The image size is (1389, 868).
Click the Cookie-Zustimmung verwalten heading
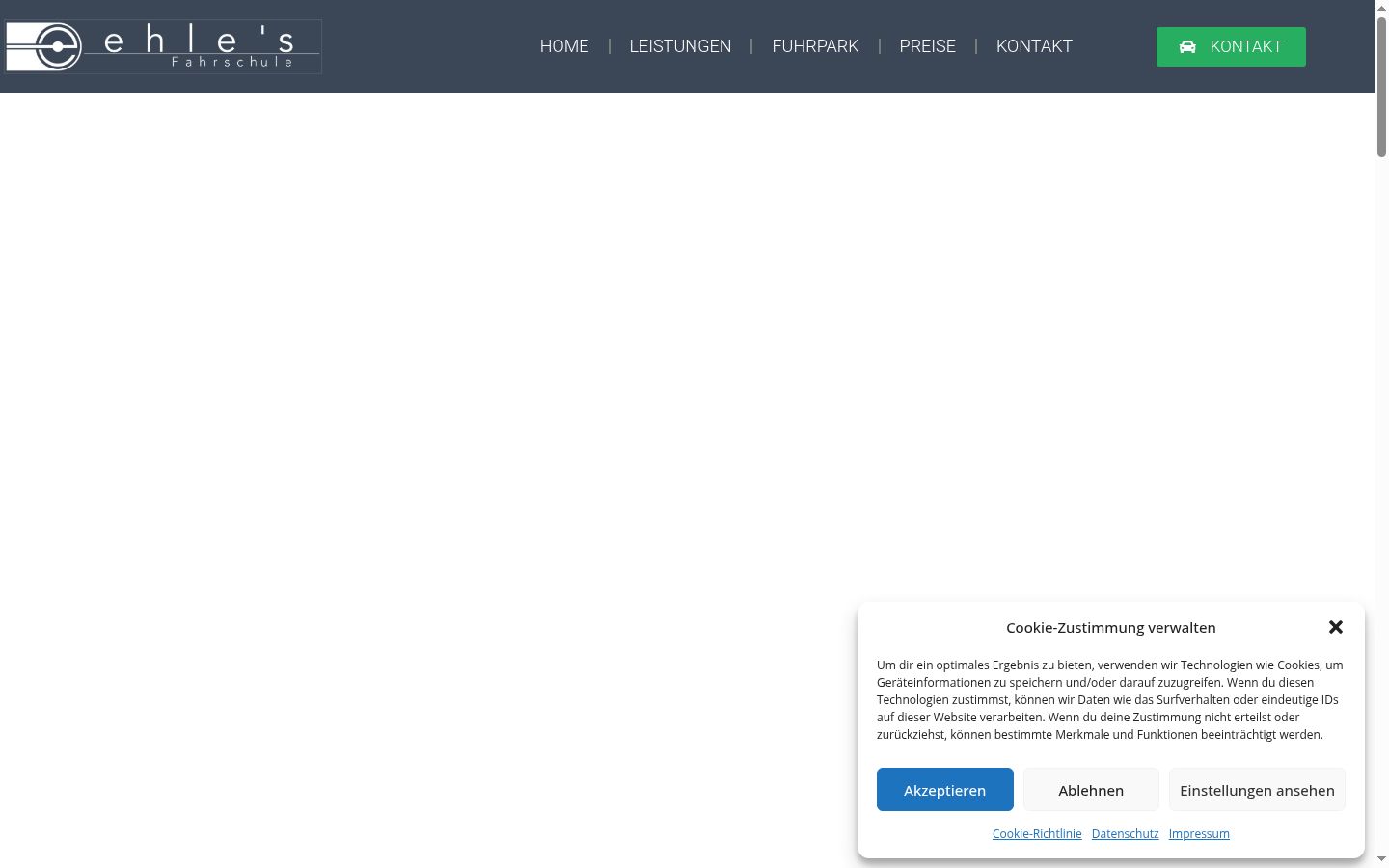click(1111, 627)
